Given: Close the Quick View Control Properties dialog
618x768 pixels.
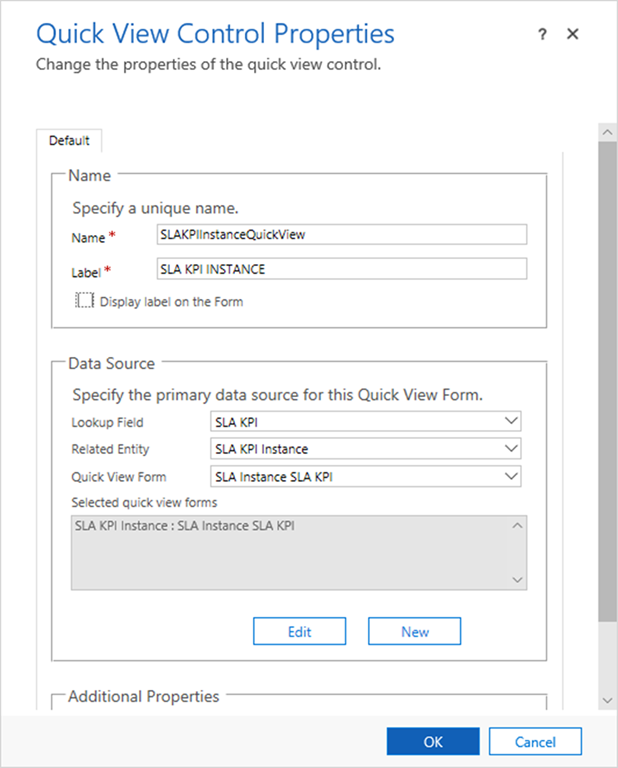Looking at the screenshot, I should [573, 34].
